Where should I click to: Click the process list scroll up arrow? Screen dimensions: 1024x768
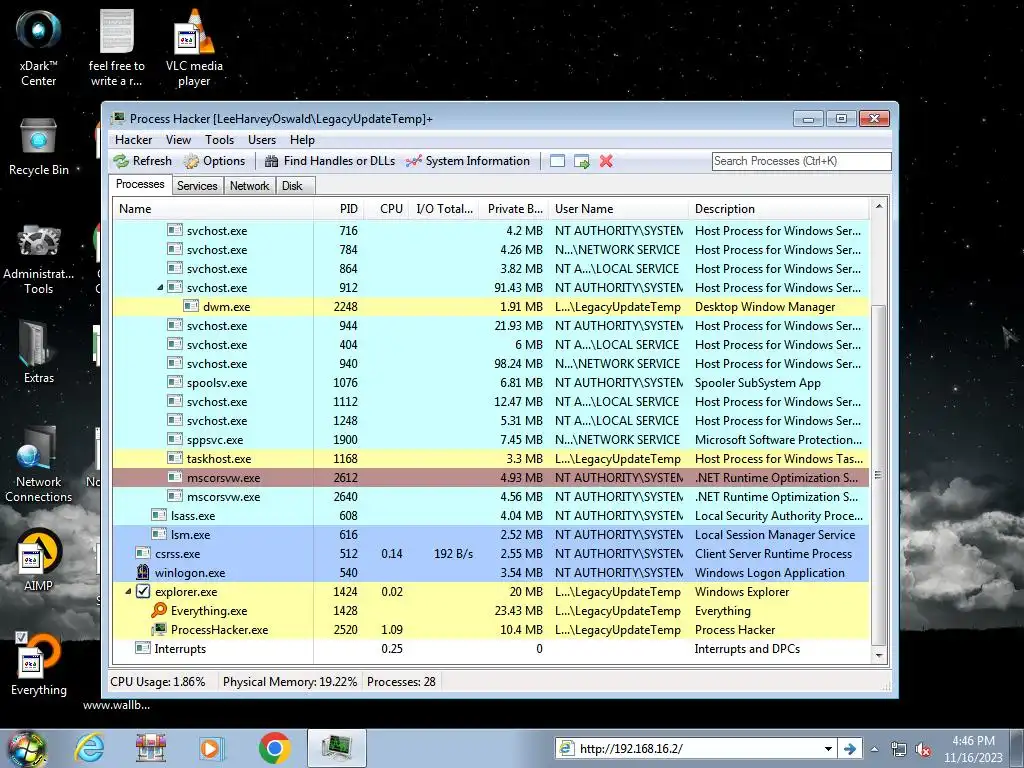pos(879,206)
